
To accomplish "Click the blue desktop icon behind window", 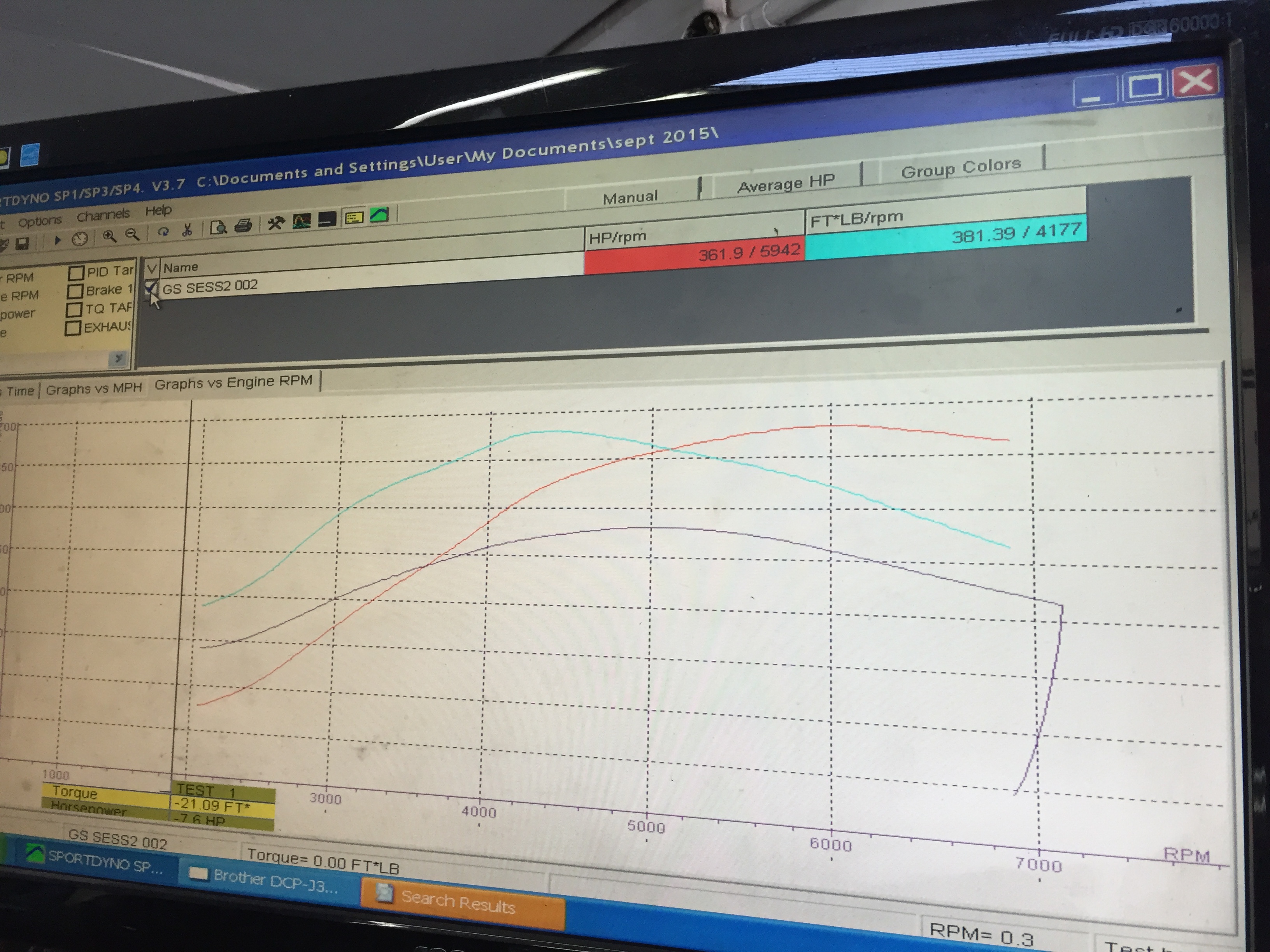I will click(29, 156).
